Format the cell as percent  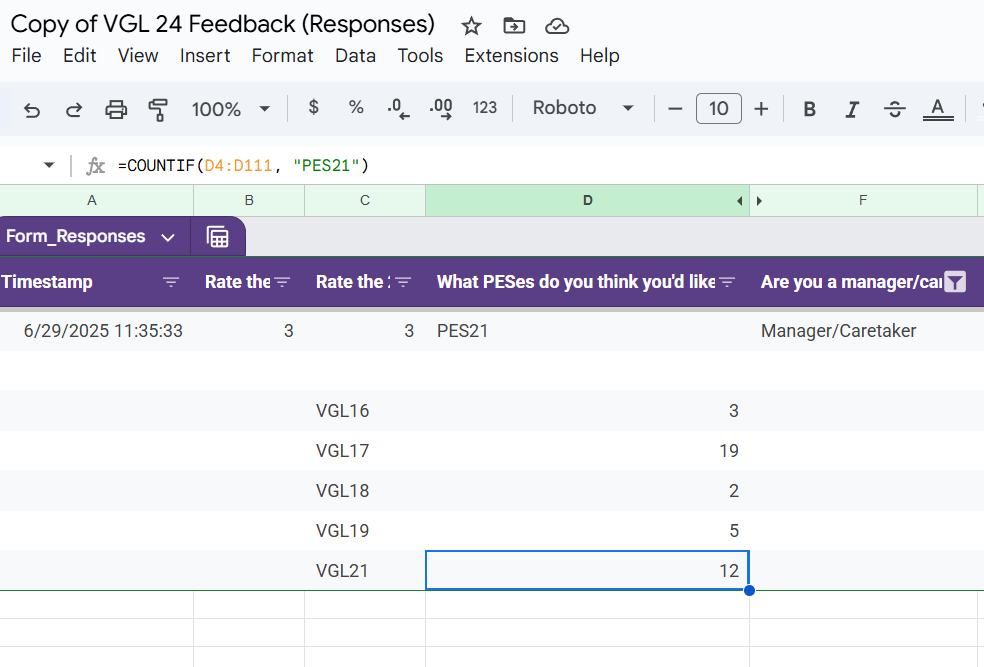pos(356,107)
